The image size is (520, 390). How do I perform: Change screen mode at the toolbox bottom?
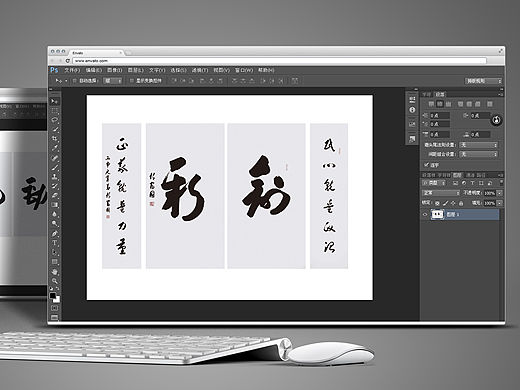coord(54,317)
